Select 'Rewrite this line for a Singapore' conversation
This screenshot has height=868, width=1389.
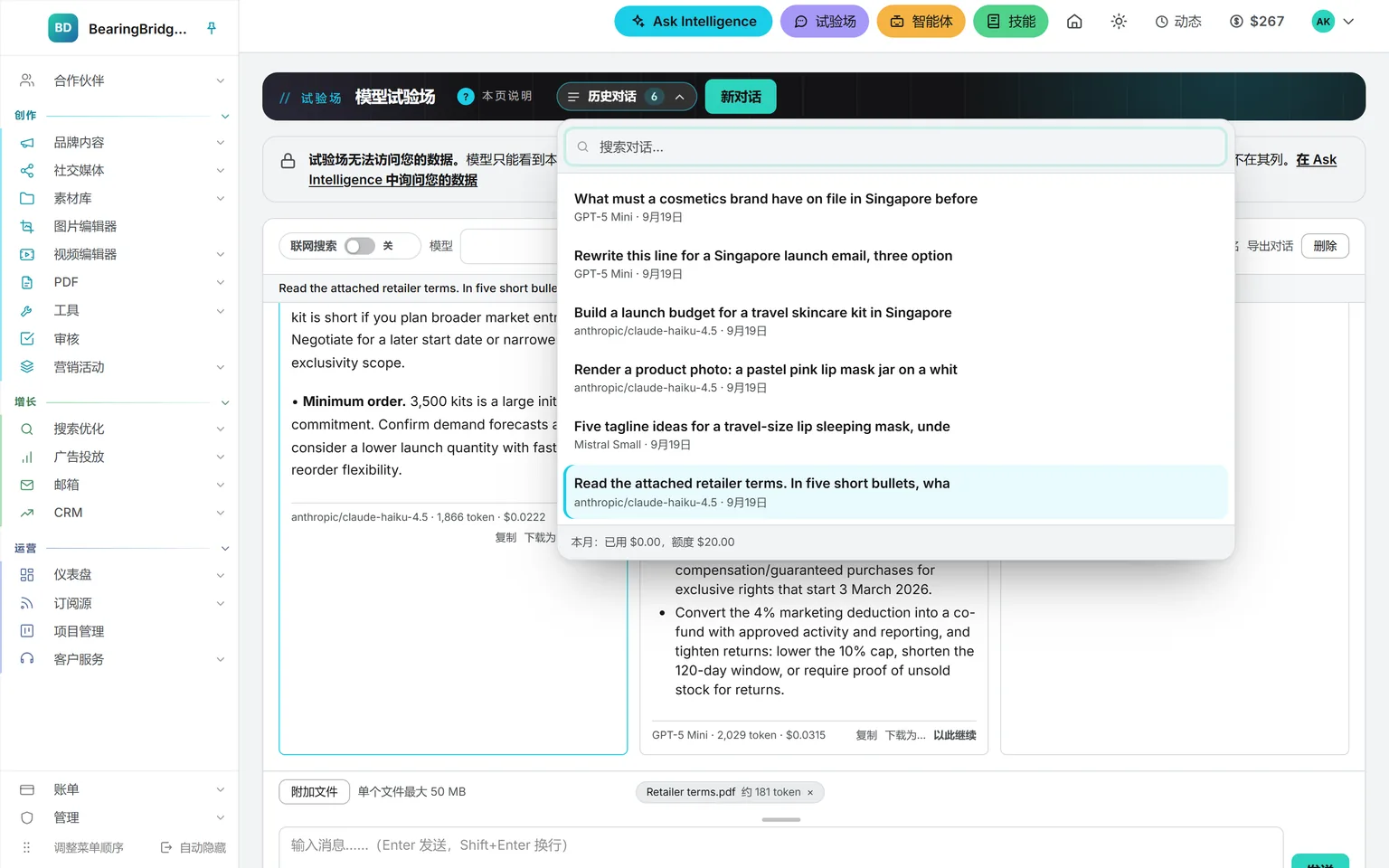[895, 264]
